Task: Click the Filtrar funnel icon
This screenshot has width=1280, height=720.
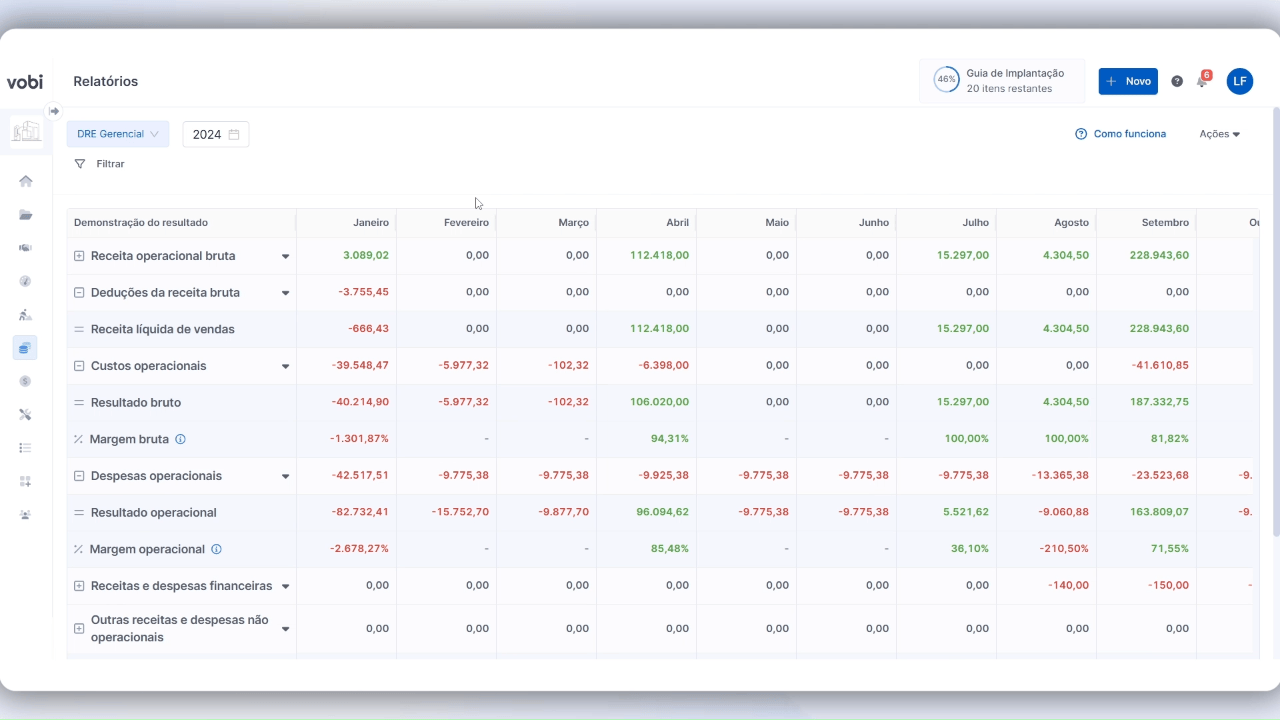Action: [x=80, y=164]
